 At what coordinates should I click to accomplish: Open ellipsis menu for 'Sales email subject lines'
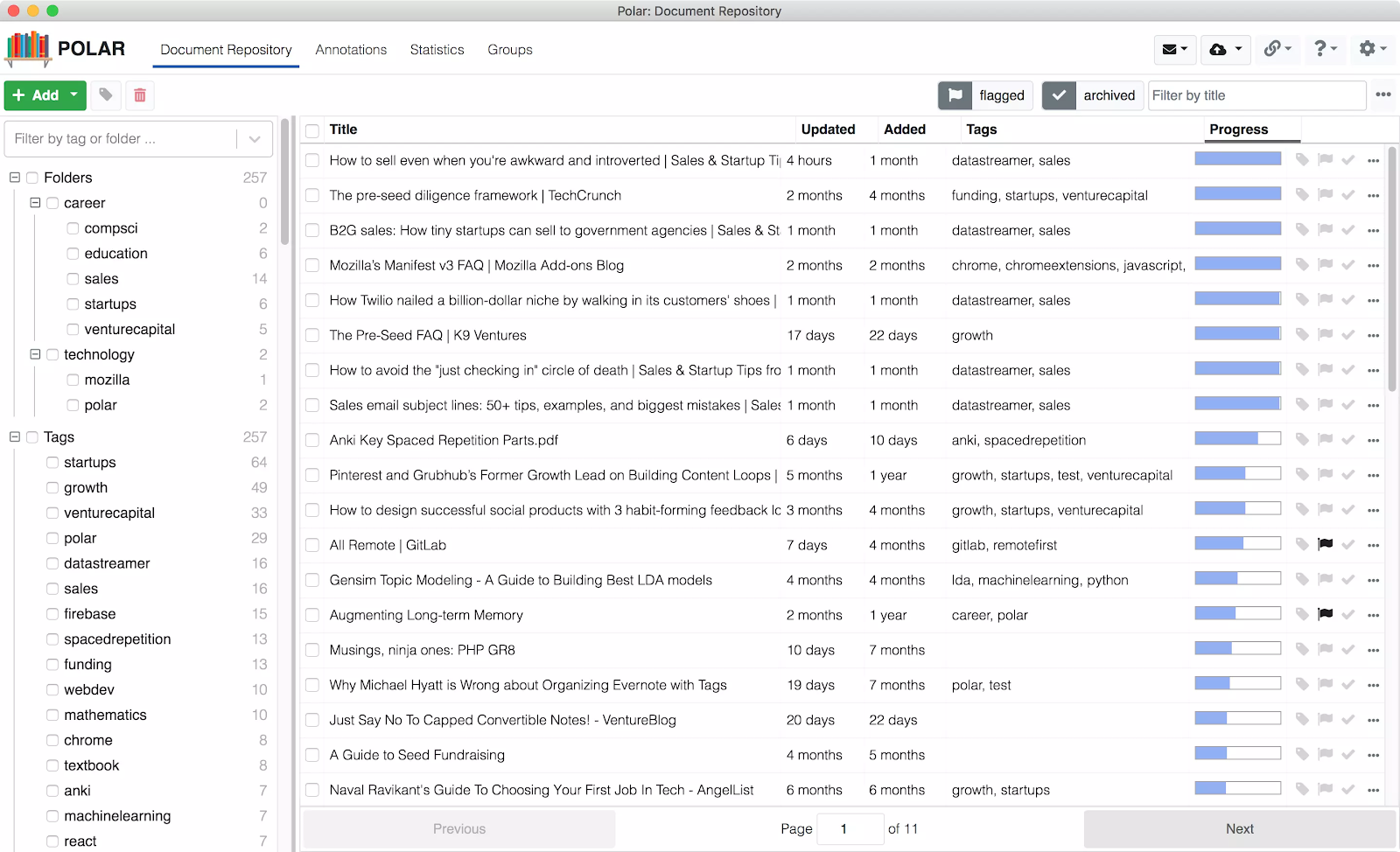click(1373, 406)
